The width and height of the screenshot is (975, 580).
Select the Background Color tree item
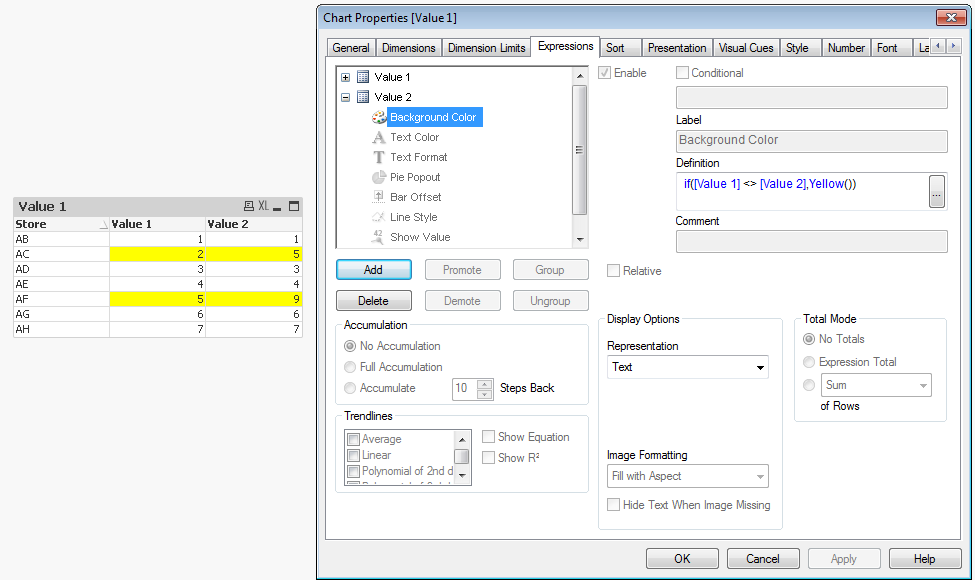(x=433, y=117)
